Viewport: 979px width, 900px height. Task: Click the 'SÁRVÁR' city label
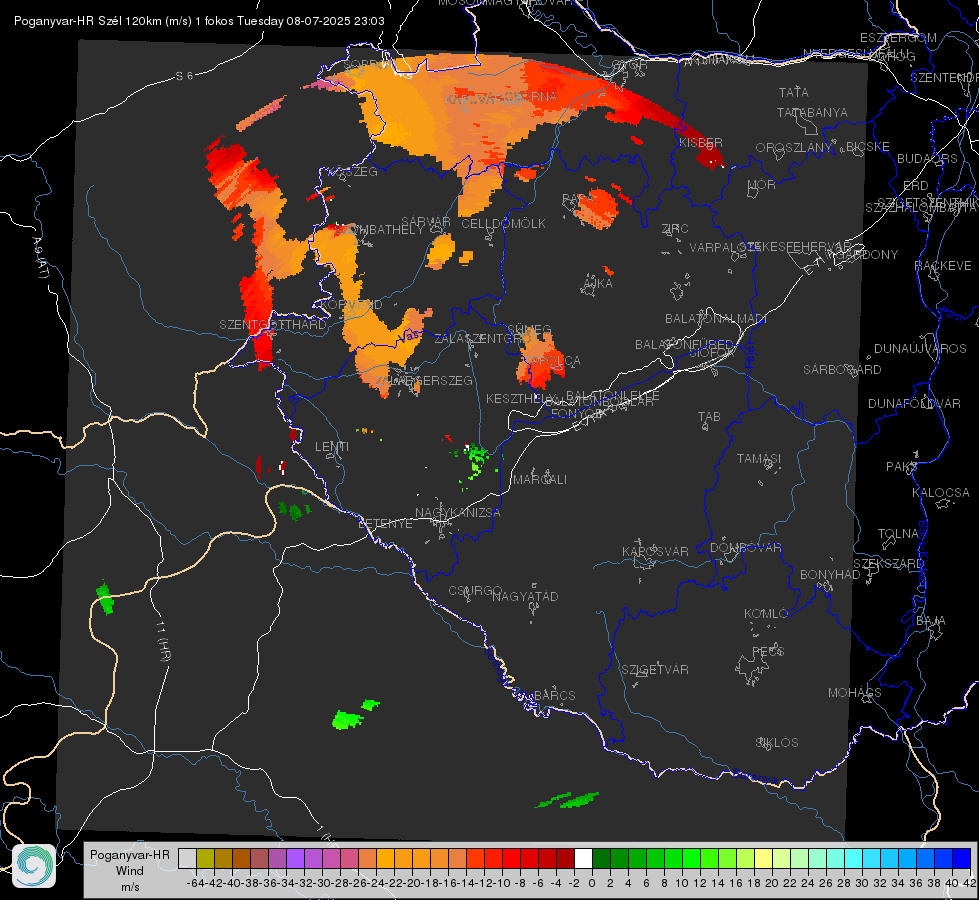pyautogui.click(x=425, y=222)
